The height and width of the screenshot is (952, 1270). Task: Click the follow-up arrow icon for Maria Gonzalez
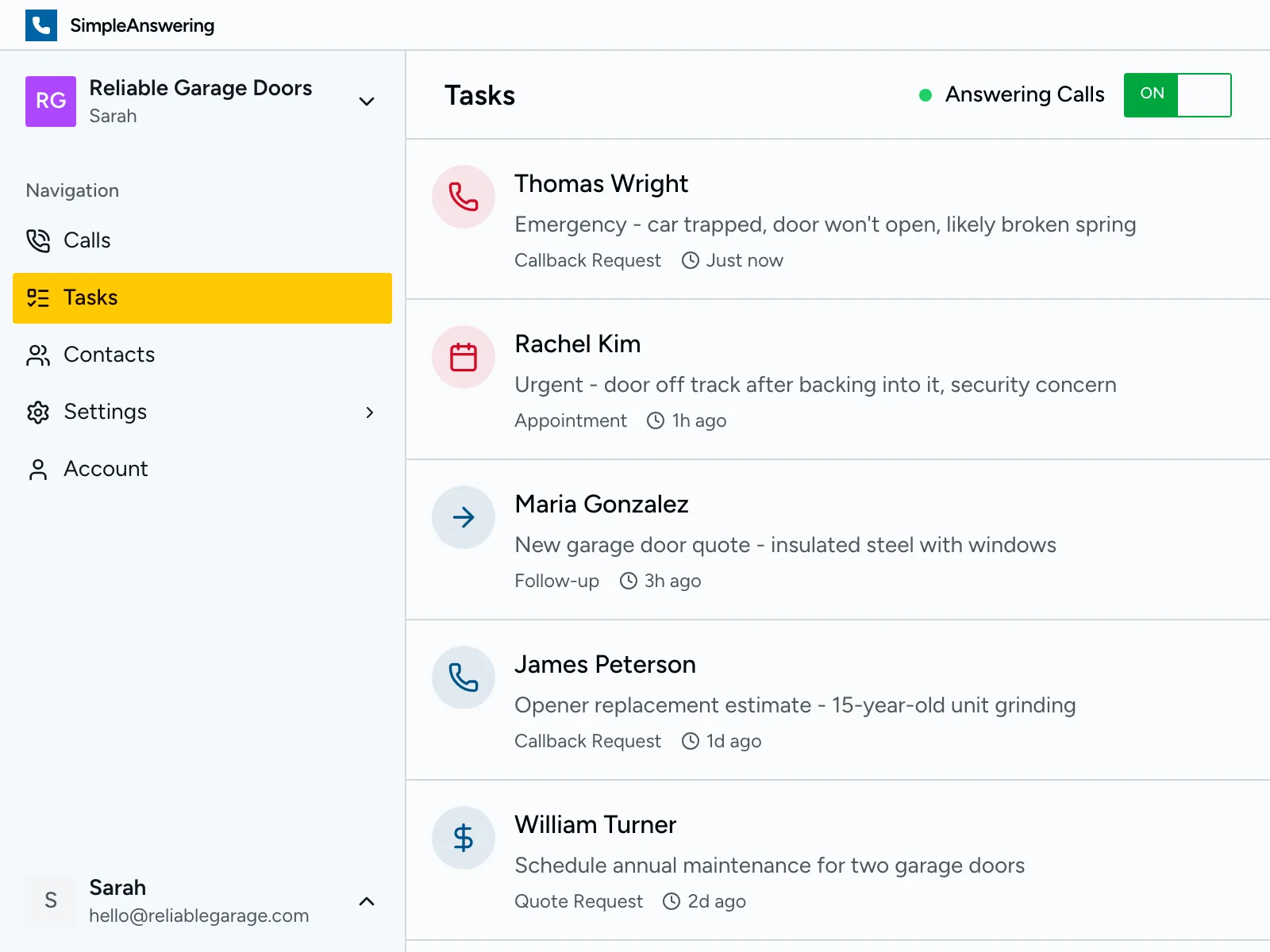click(463, 517)
